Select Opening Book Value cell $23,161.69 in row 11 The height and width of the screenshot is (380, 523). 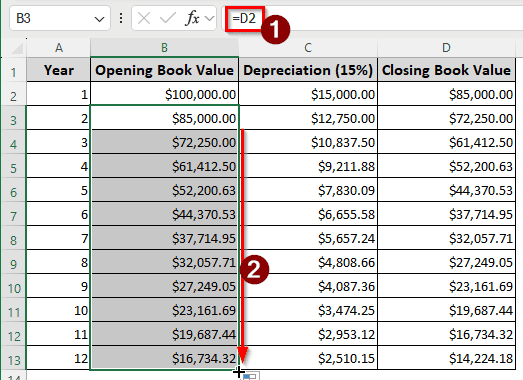tap(164, 310)
